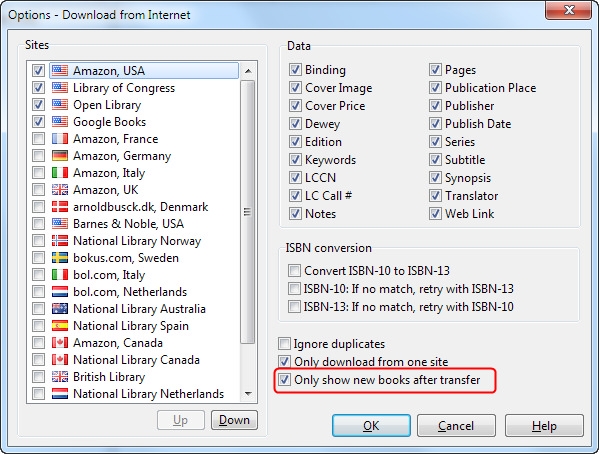Click the Norwegian flag for National Library Norway

click(x=60, y=241)
